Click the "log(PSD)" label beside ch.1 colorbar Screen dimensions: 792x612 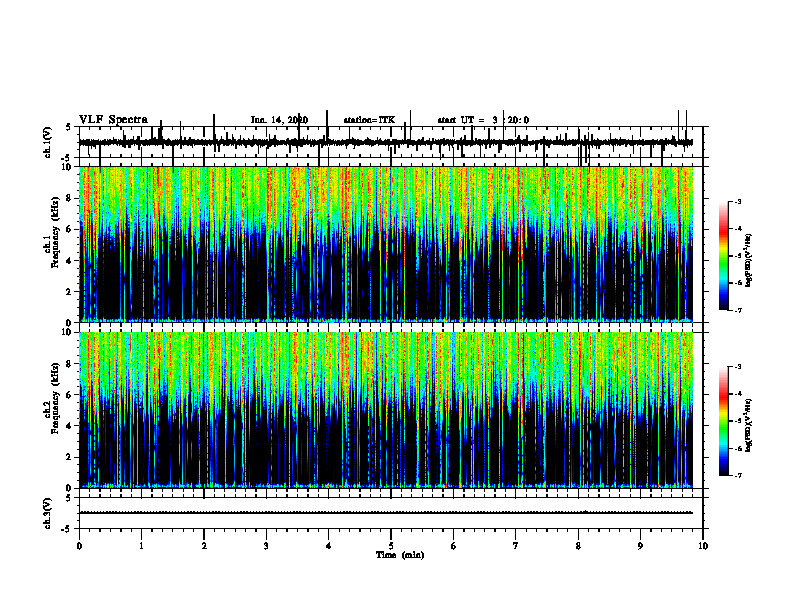(749, 261)
